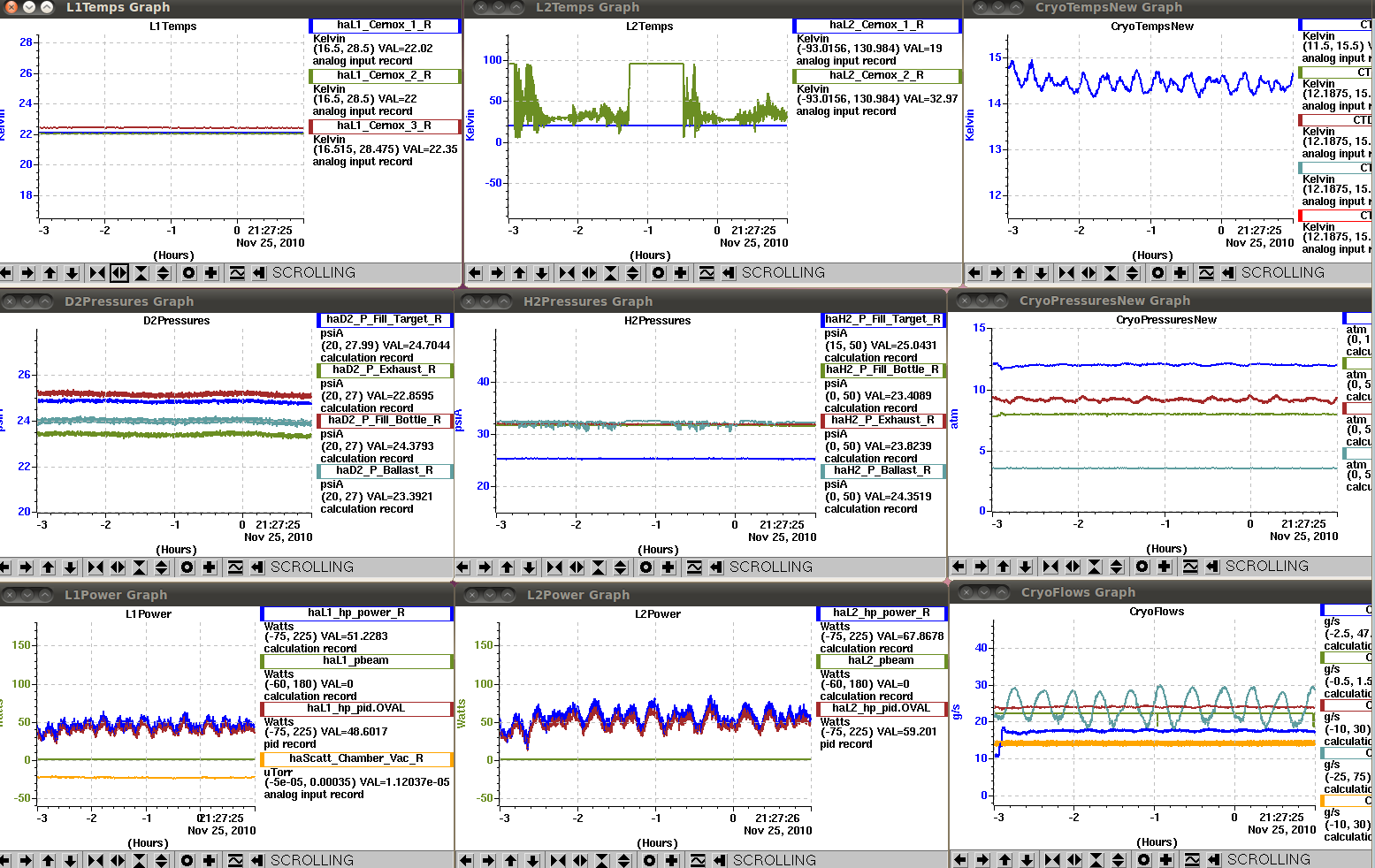Image resolution: width=1375 pixels, height=868 pixels.
Task: Select haH2_P_Exhaust_R legend entry
Action: tap(883, 421)
